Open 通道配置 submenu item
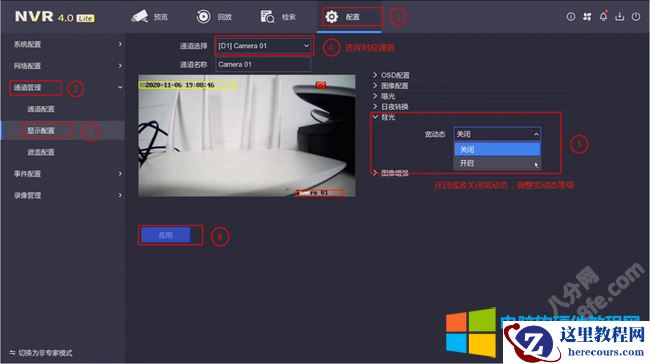Viewport: 650px width, 364px height. click(41, 109)
